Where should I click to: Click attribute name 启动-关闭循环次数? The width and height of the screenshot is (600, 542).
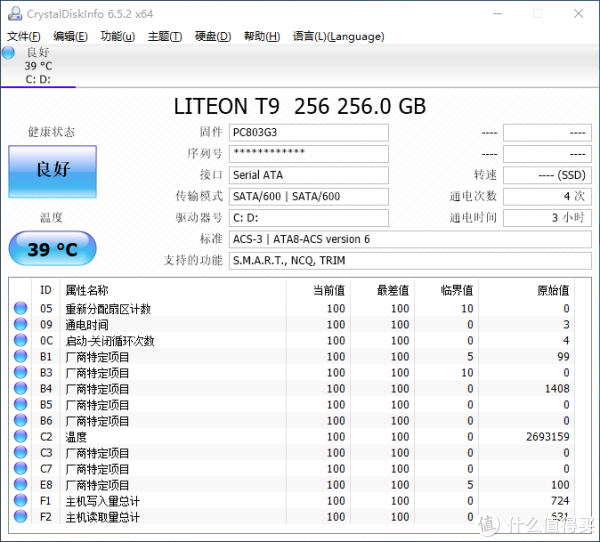tap(110, 341)
